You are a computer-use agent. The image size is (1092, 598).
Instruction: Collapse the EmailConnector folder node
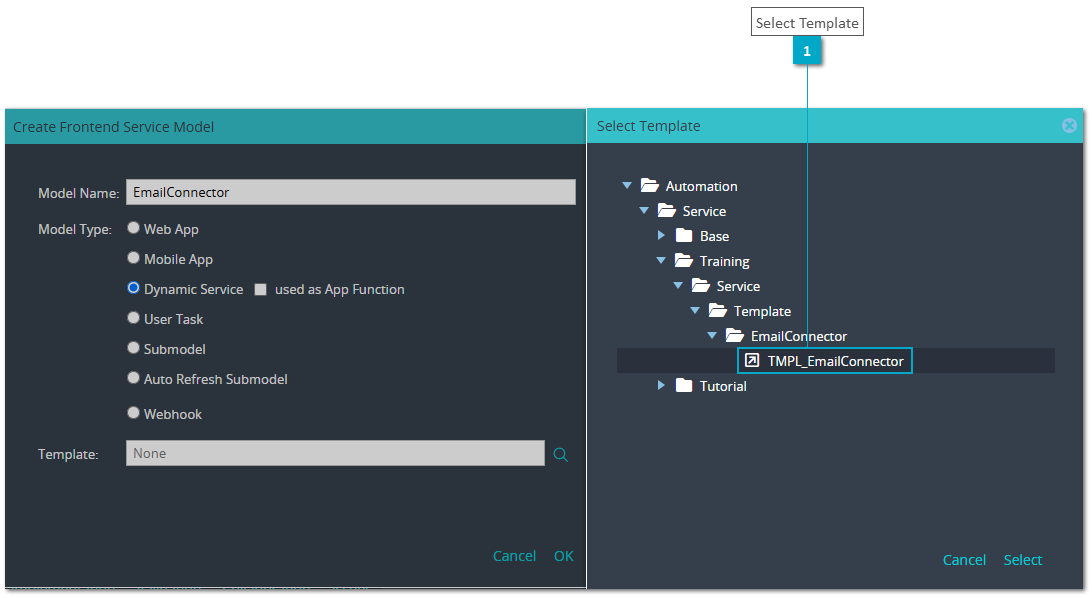712,336
